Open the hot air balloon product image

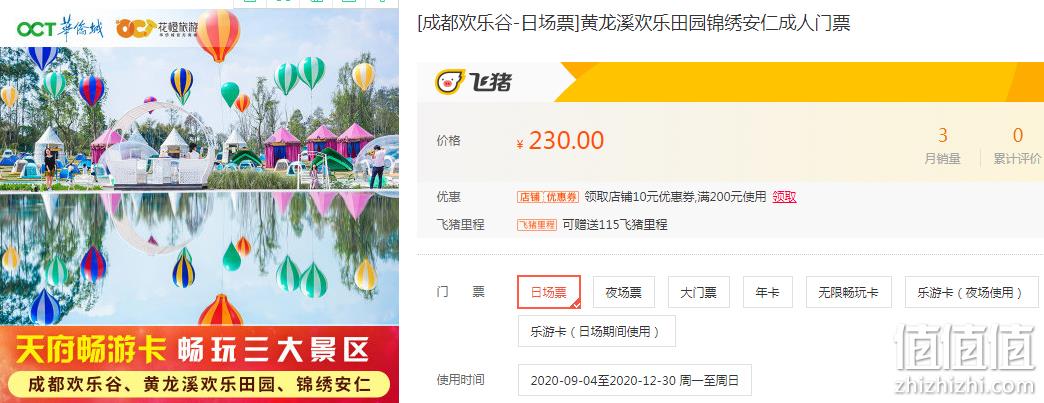(199, 167)
